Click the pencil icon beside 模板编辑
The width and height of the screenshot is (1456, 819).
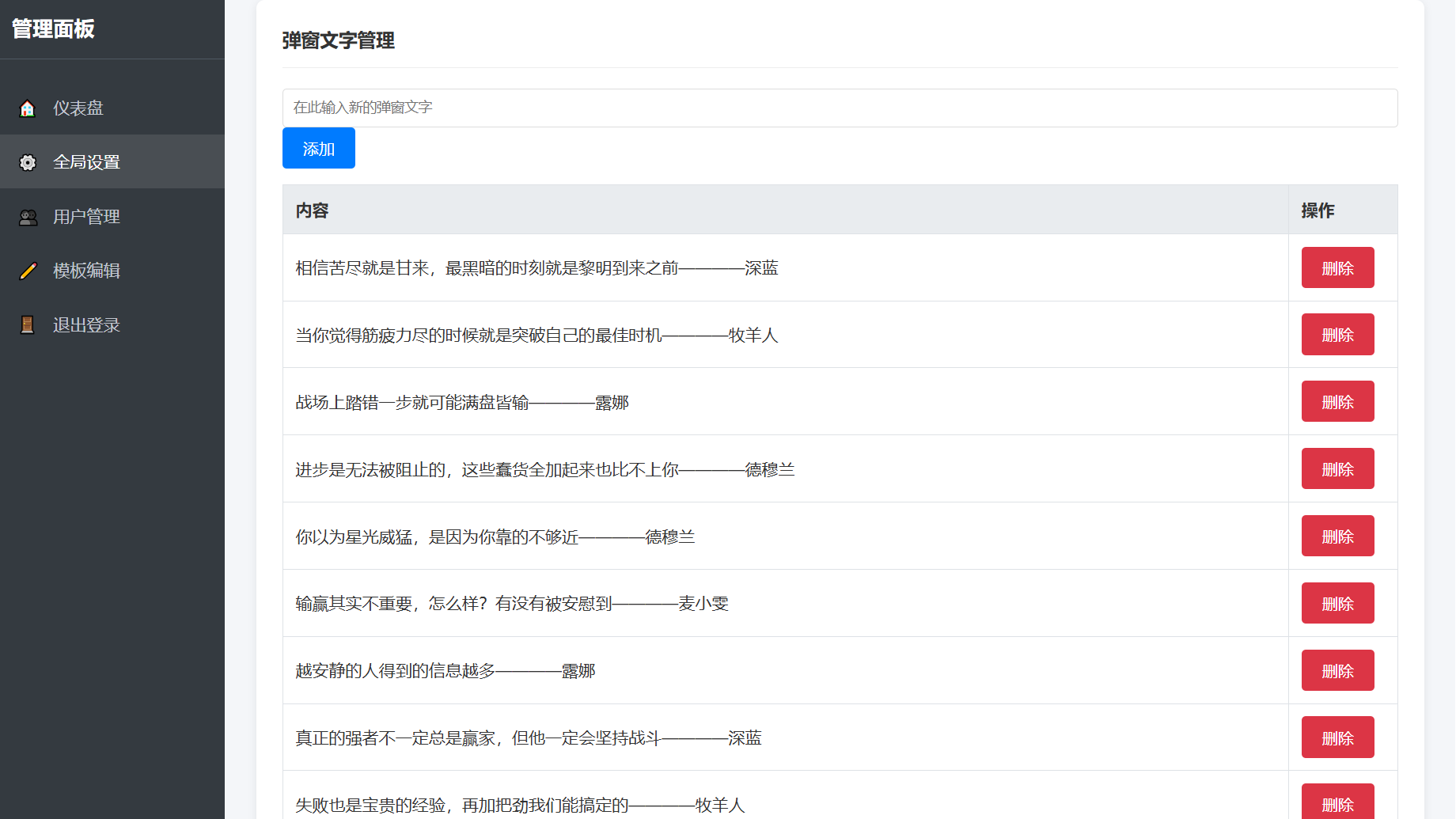click(x=28, y=271)
